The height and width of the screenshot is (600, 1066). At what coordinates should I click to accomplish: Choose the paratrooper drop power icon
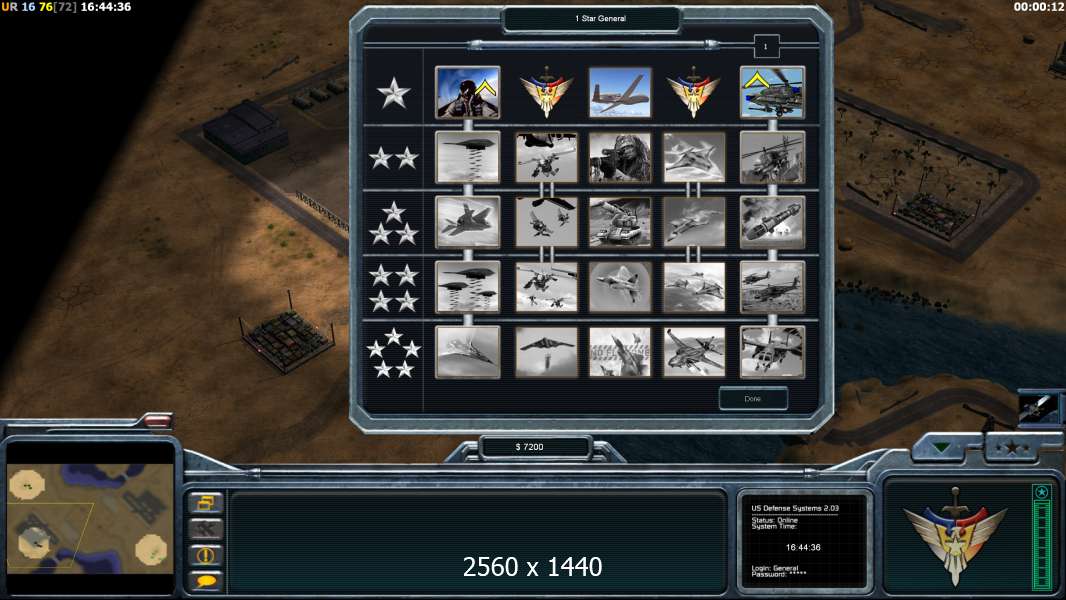(546, 158)
